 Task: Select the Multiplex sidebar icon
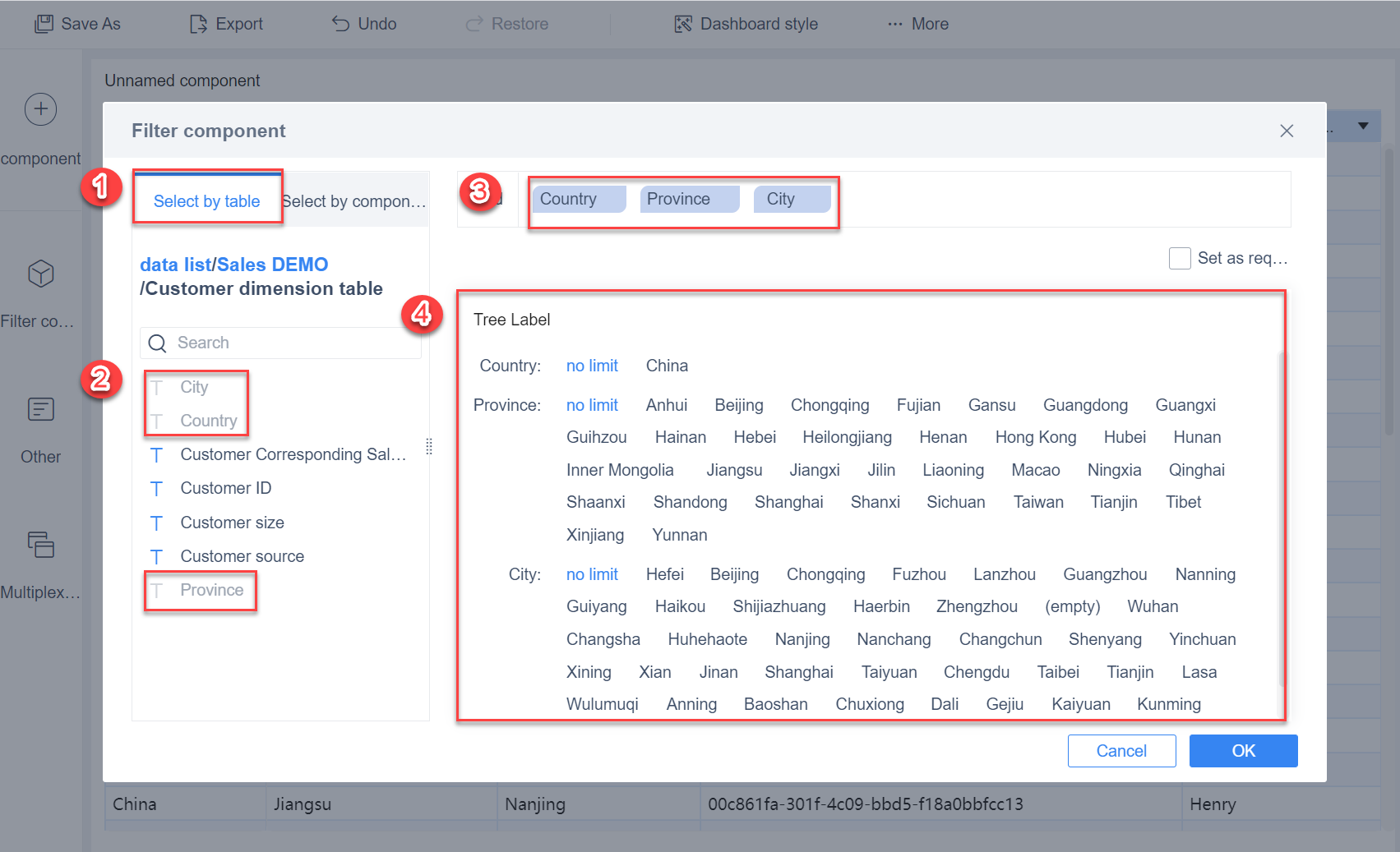click(40, 544)
